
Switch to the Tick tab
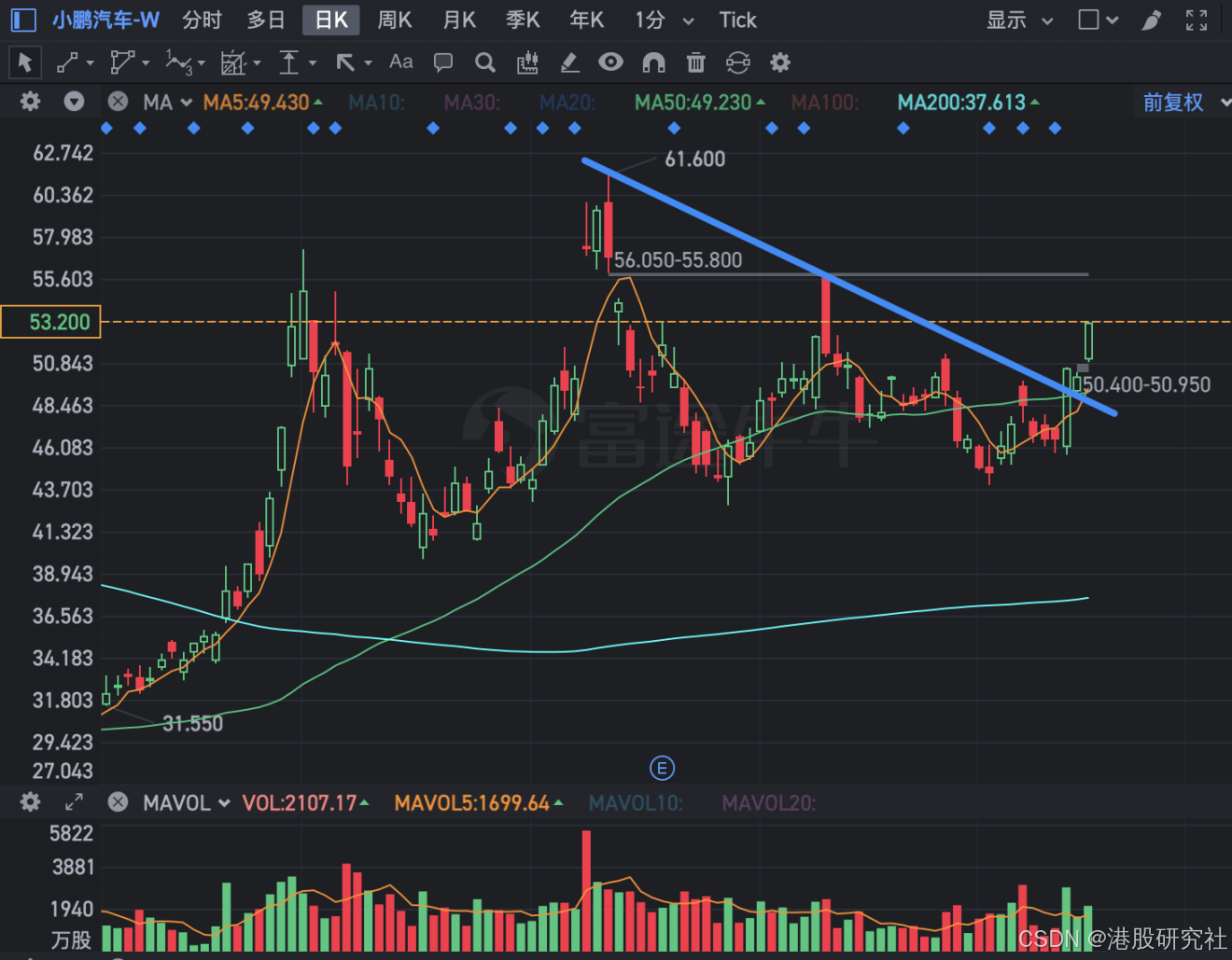tap(737, 20)
